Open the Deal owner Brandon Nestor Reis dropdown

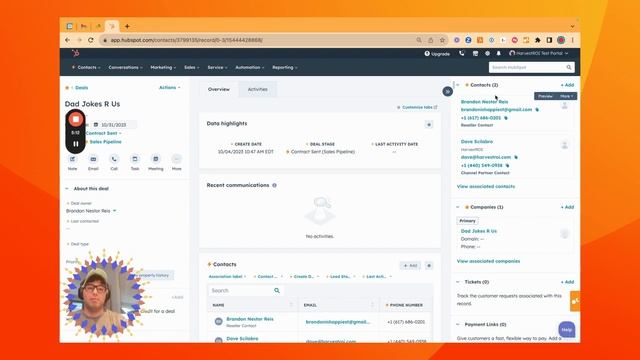[91, 211]
